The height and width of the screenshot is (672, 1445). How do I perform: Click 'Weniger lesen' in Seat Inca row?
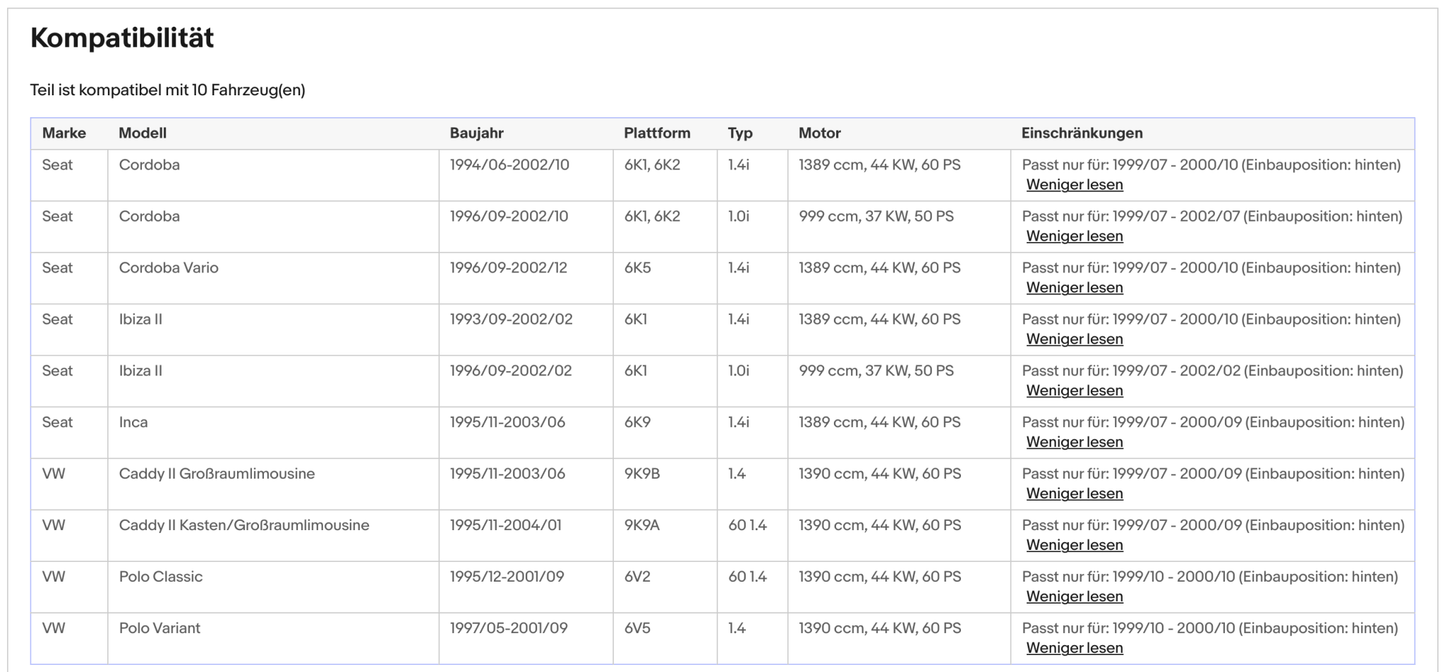point(1074,442)
